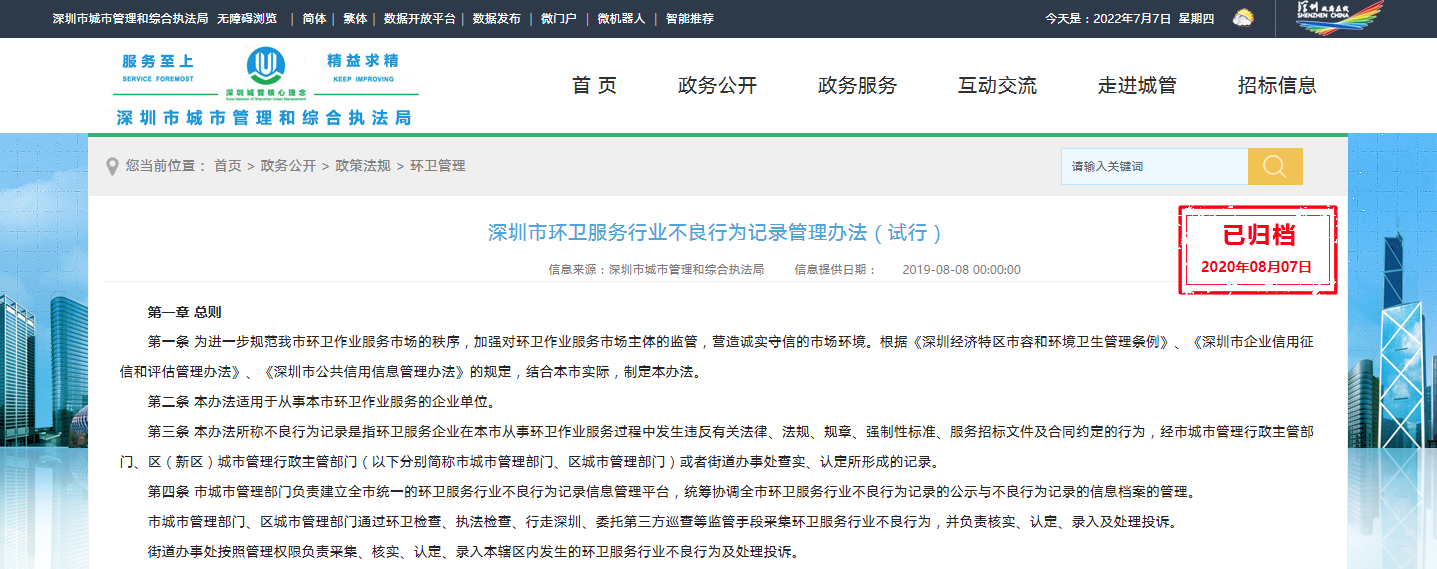Image resolution: width=1437 pixels, height=569 pixels.
Task: Click the keyword search input field
Action: pos(1154,166)
